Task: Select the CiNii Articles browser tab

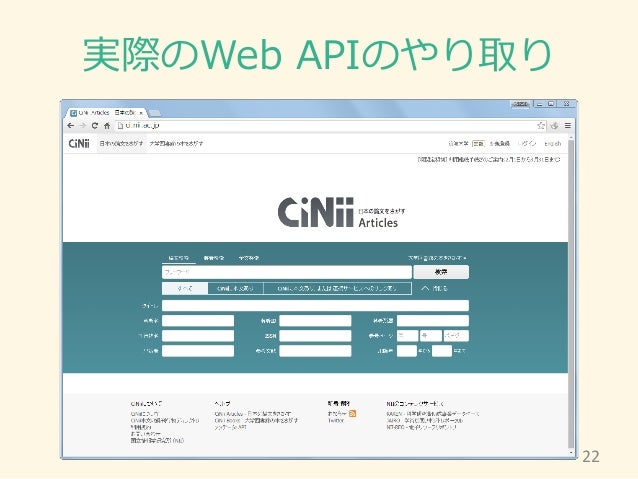Action: 106,113
